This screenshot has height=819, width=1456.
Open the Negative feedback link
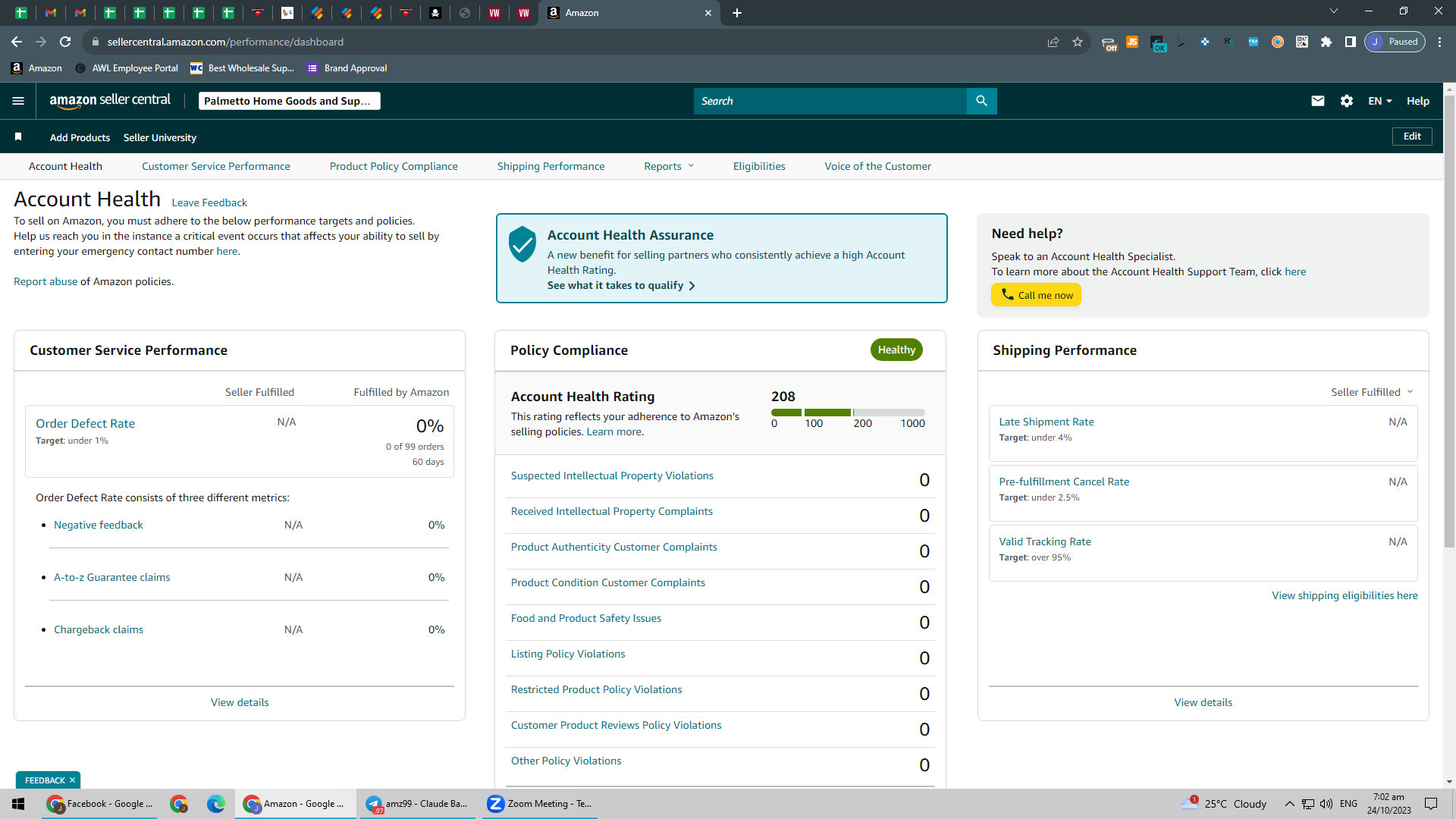coord(98,525)
